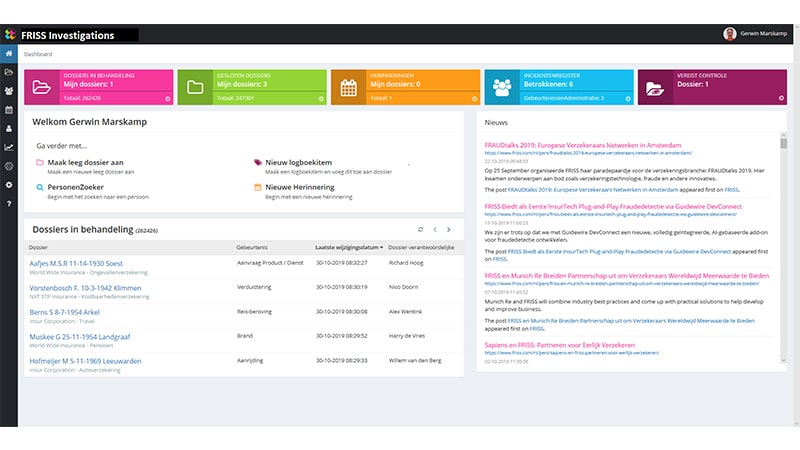Open Sapiens en FRISS news headline

click(x=559, y=345)
